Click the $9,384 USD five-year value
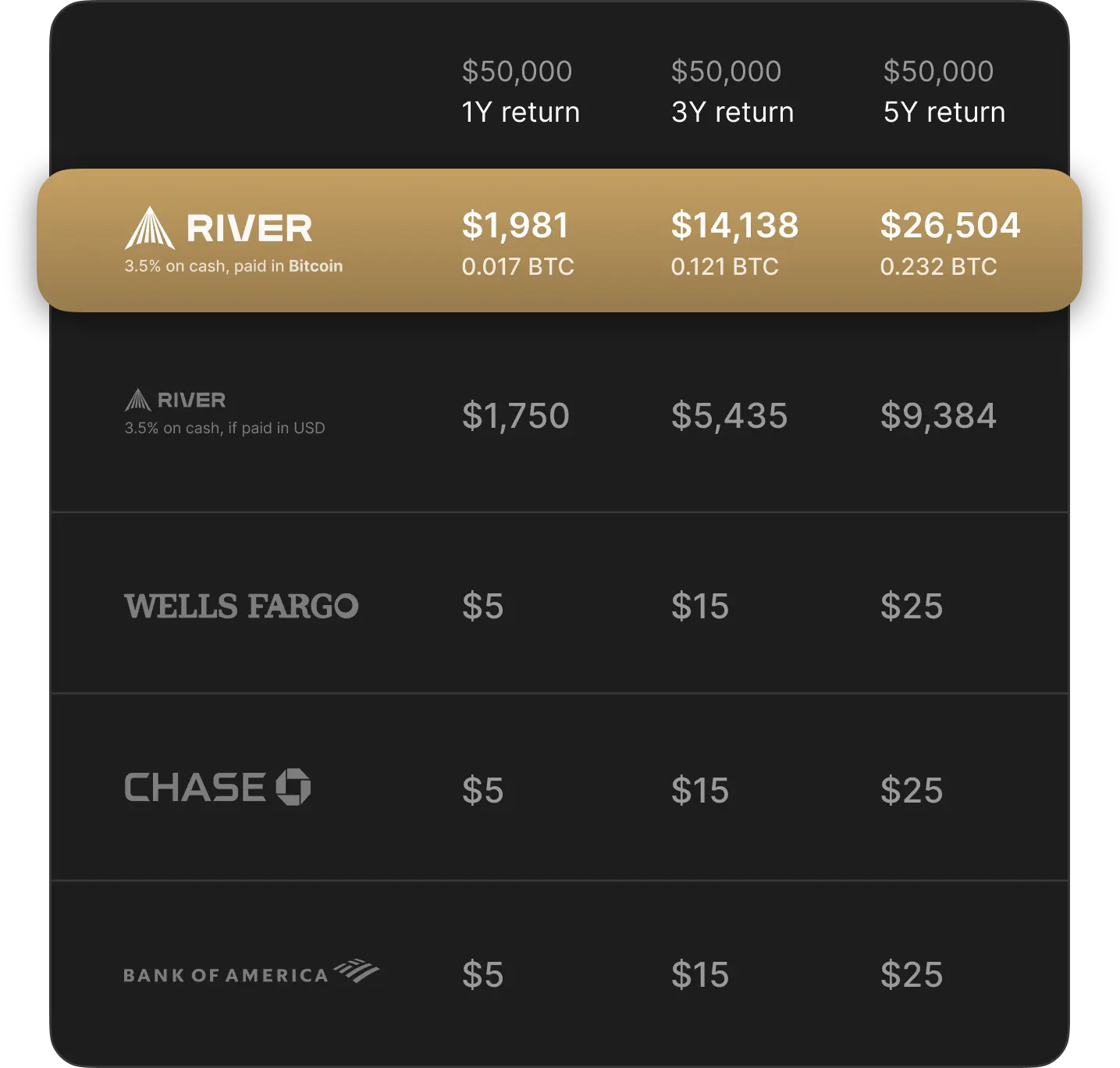This screenshot has width=1120, height=1068. pyautogui.click(x=938, y=415)
